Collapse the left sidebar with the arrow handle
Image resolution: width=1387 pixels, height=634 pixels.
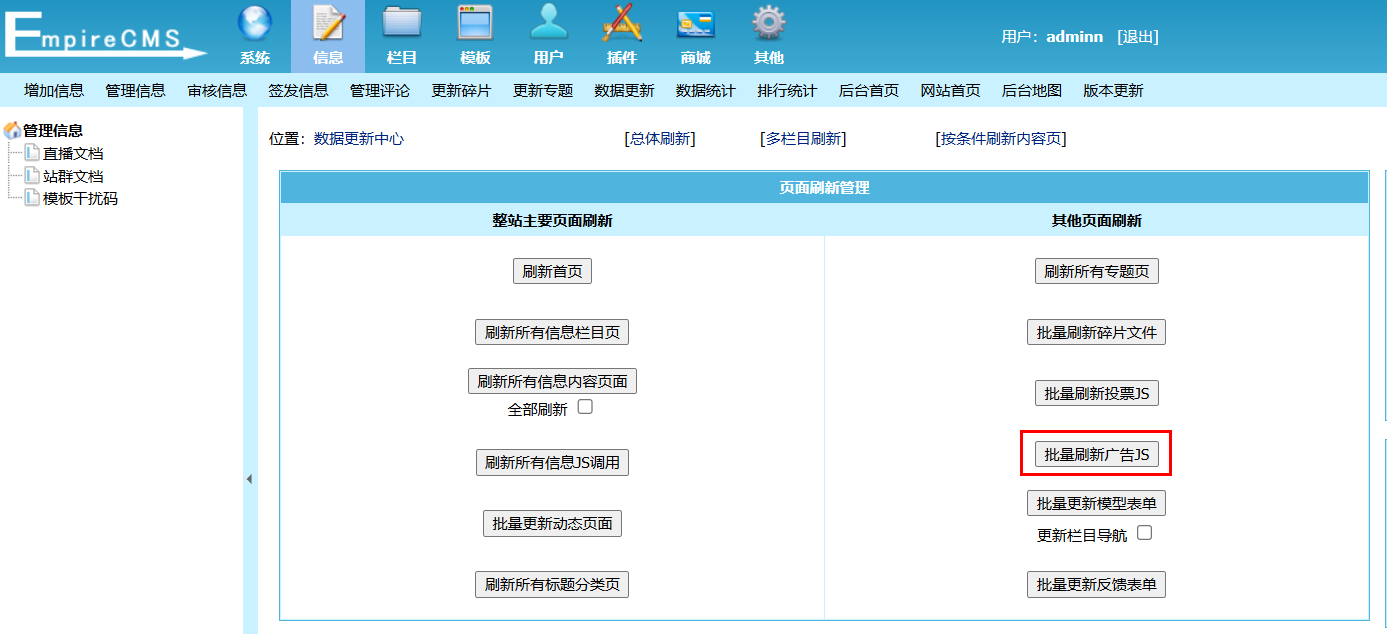pos(249,480)
